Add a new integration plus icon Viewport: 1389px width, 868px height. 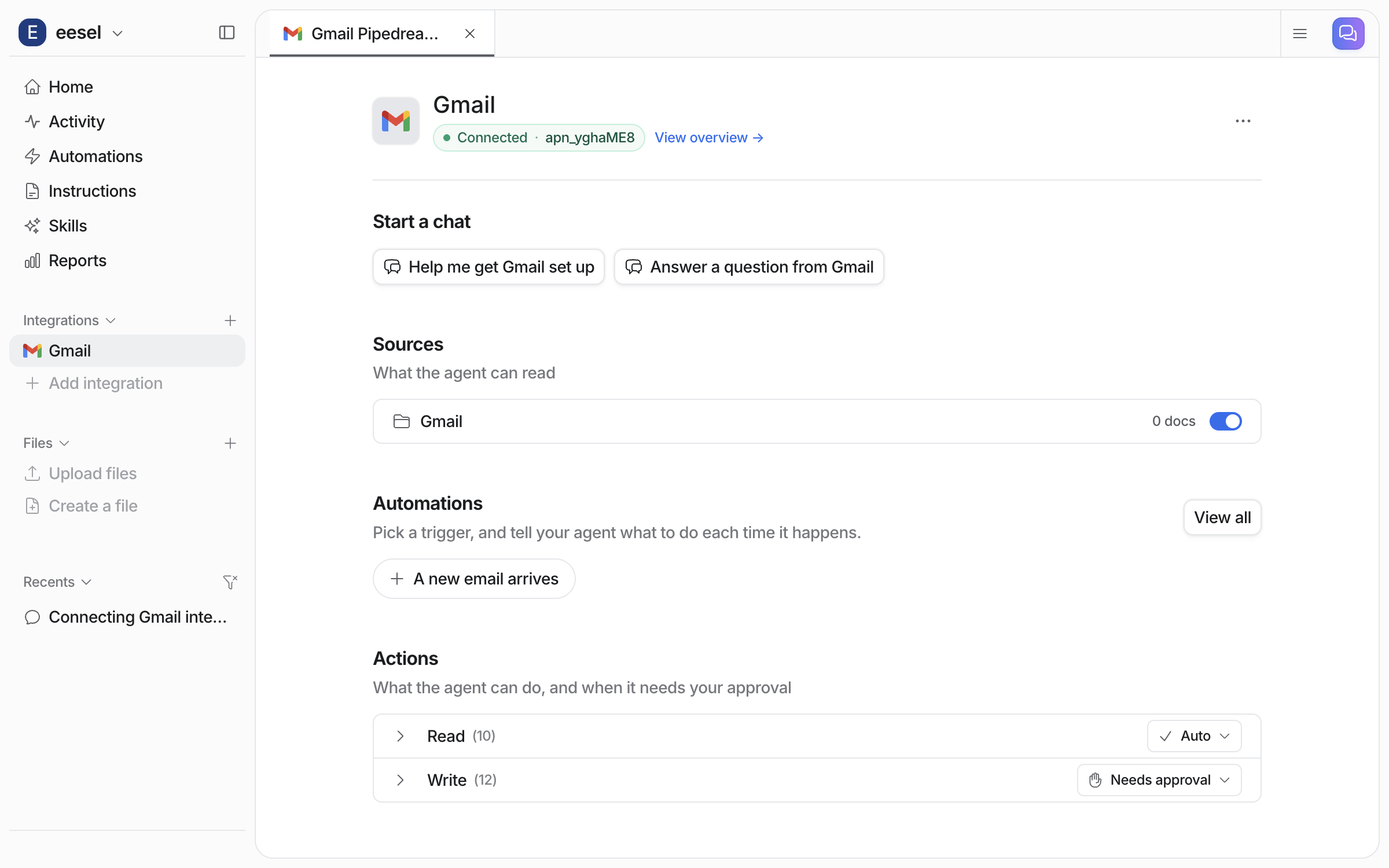click(x=230, y=321)
